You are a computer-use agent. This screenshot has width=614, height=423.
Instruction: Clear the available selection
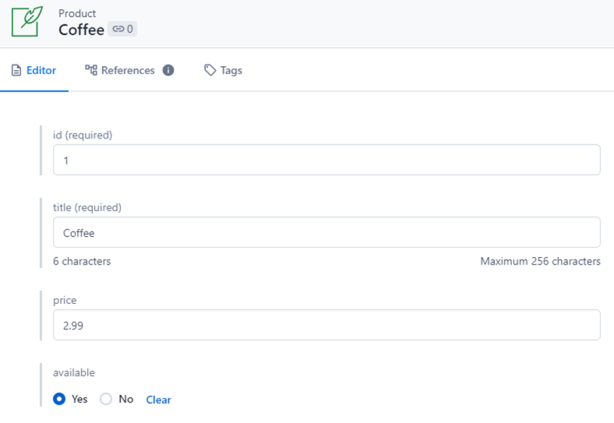159,400
